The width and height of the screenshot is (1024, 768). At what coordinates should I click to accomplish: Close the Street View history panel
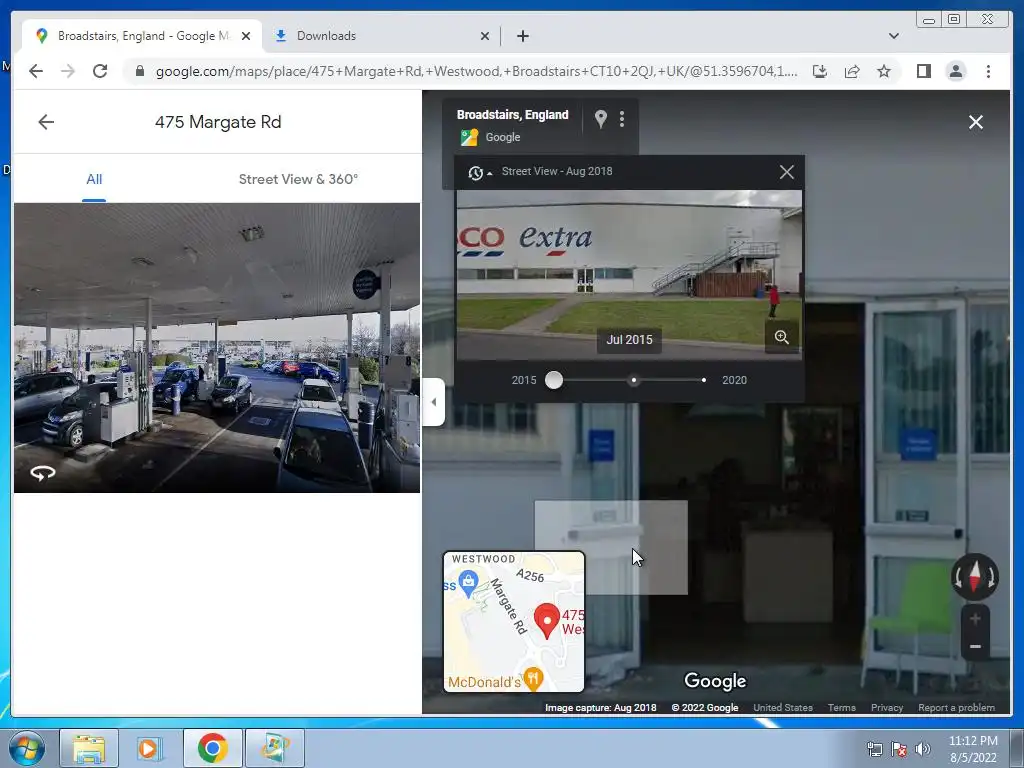(x=786, y=172)
